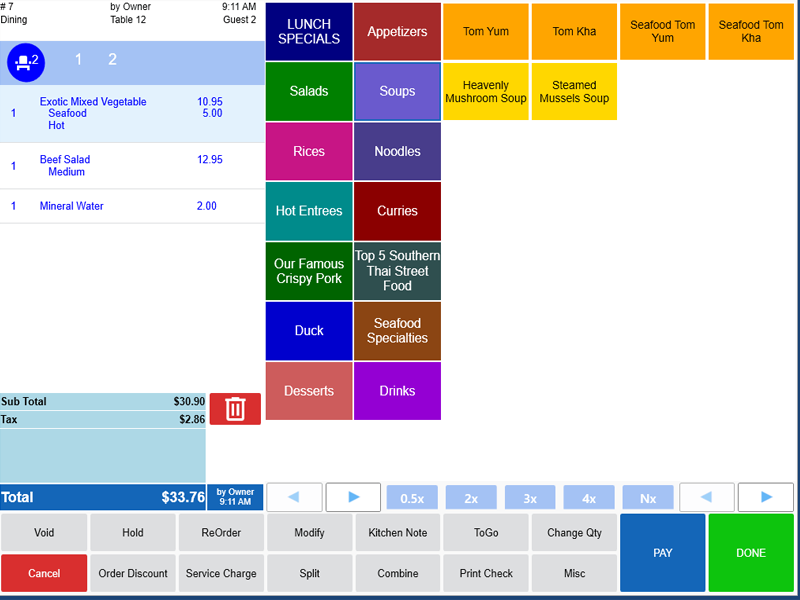Viewport: 800px width, 600px height.
Task: Click the white left arrow beside the 0.5x row
Action: coord(295,497)
